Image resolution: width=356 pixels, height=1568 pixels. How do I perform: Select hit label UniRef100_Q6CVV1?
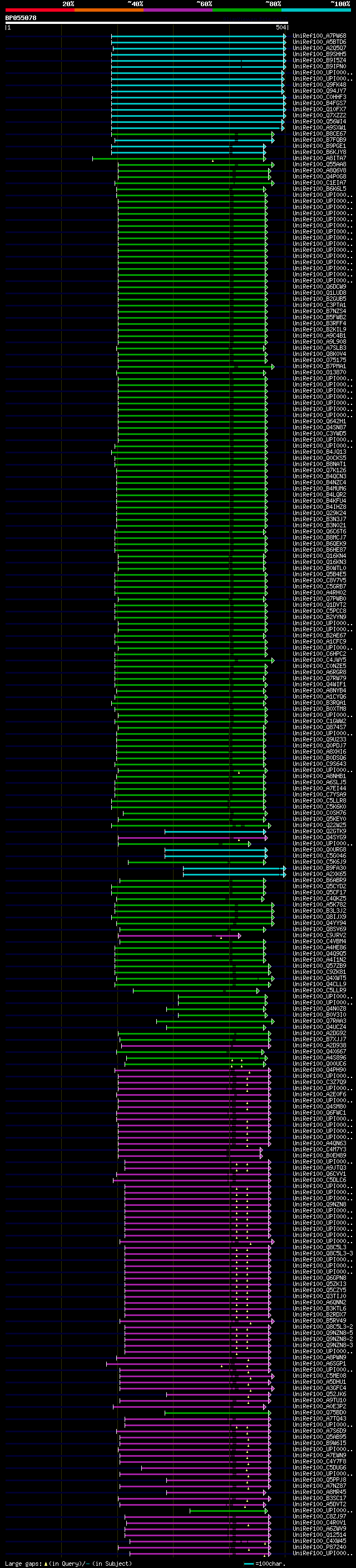(319, 1174)
